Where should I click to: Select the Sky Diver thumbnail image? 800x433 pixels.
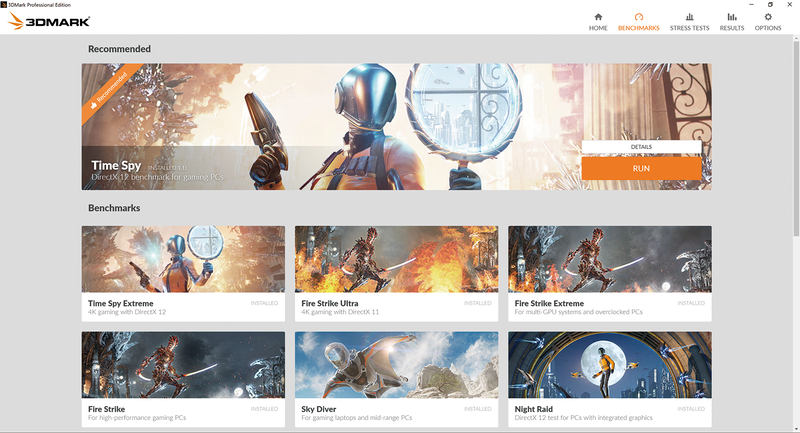396,365
